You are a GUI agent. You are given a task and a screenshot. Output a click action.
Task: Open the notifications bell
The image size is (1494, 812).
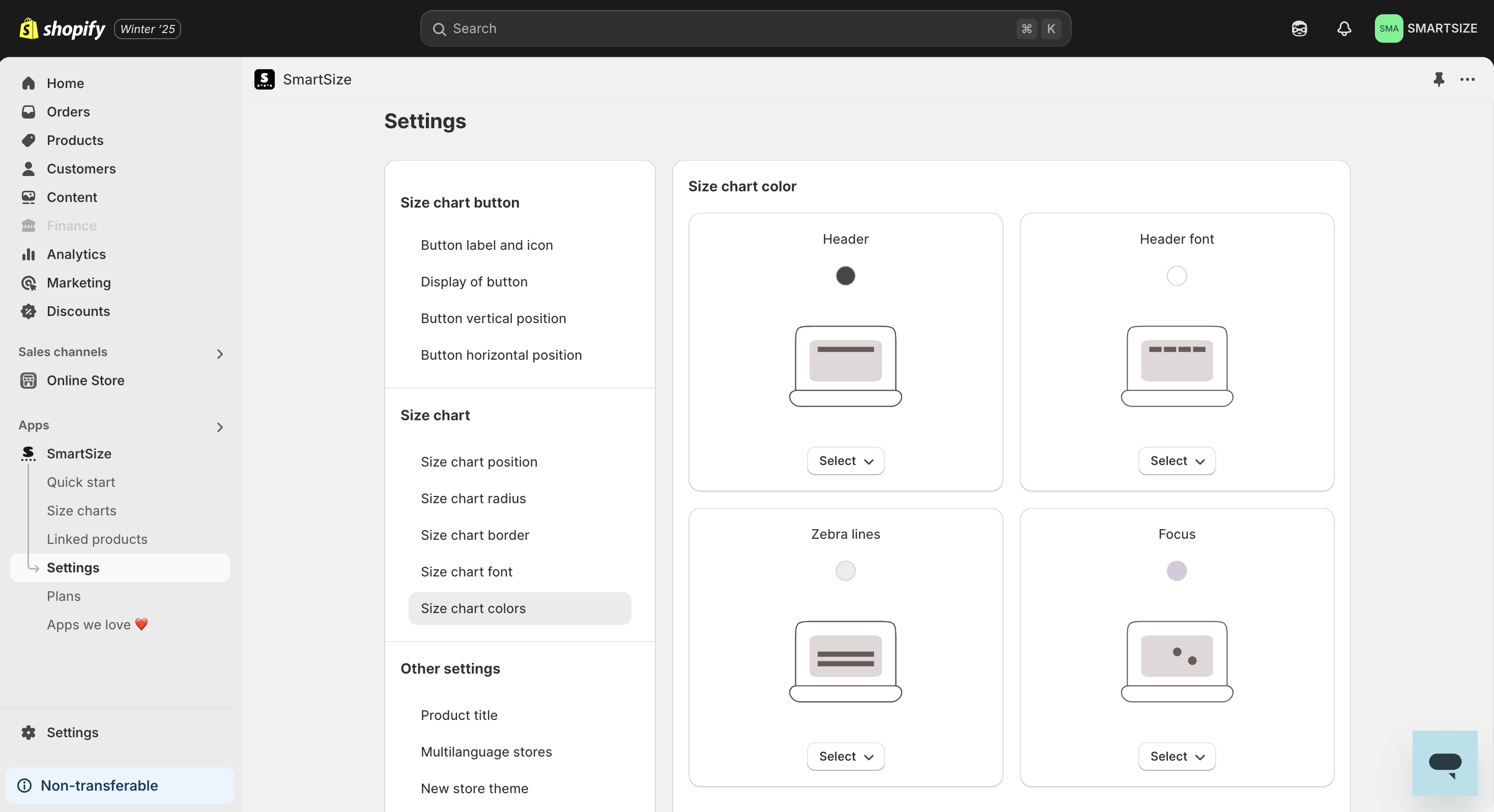click(1344, 28)
